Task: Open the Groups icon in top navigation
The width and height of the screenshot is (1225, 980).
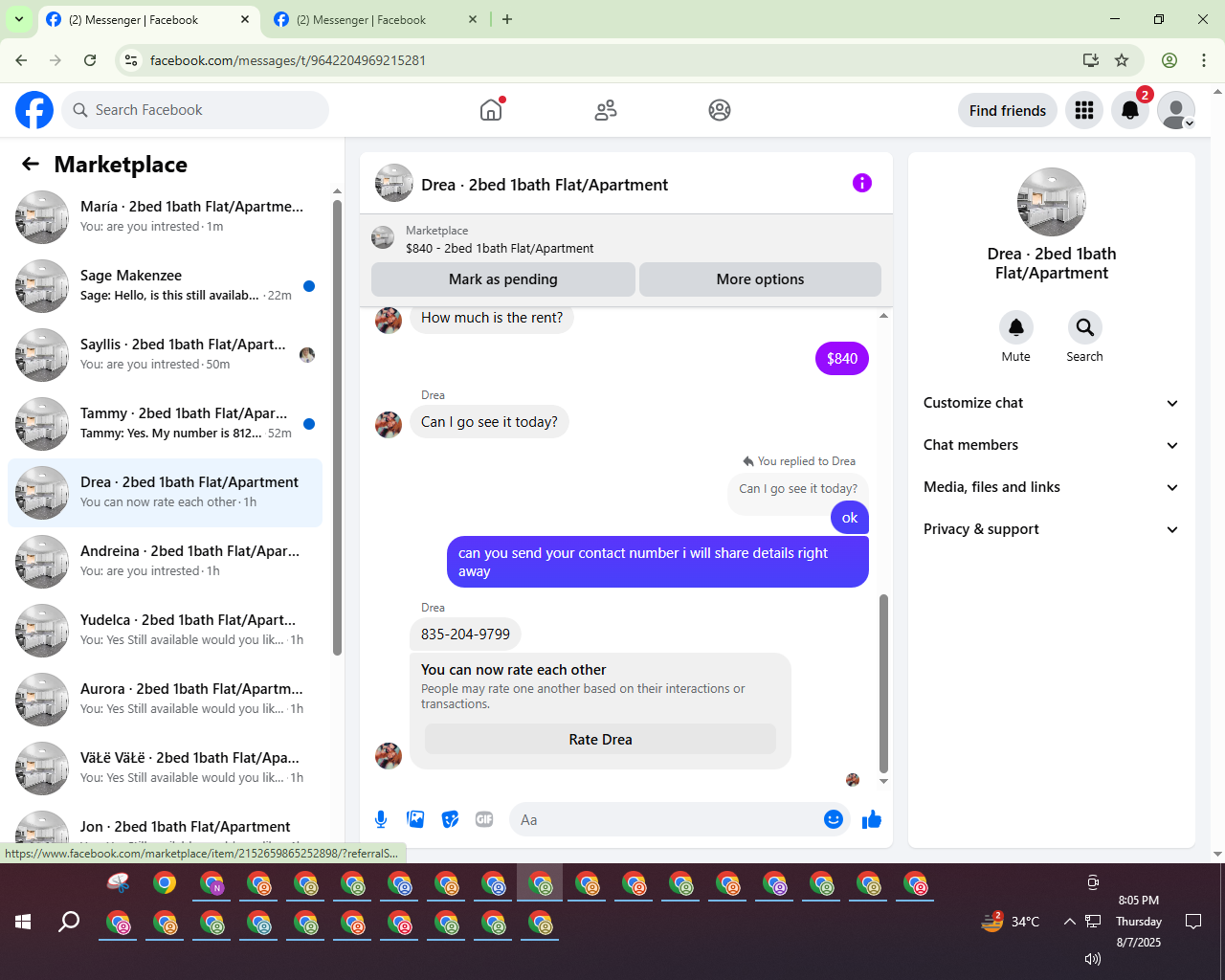Action: click(x=720, y=110)
